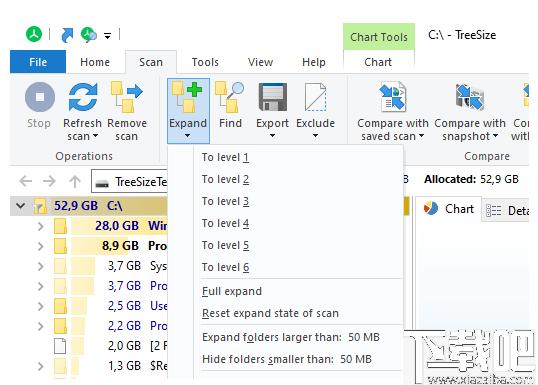538x385 pixels.
Task: Open the Help ribbon tab
Action: pos(314,62)
